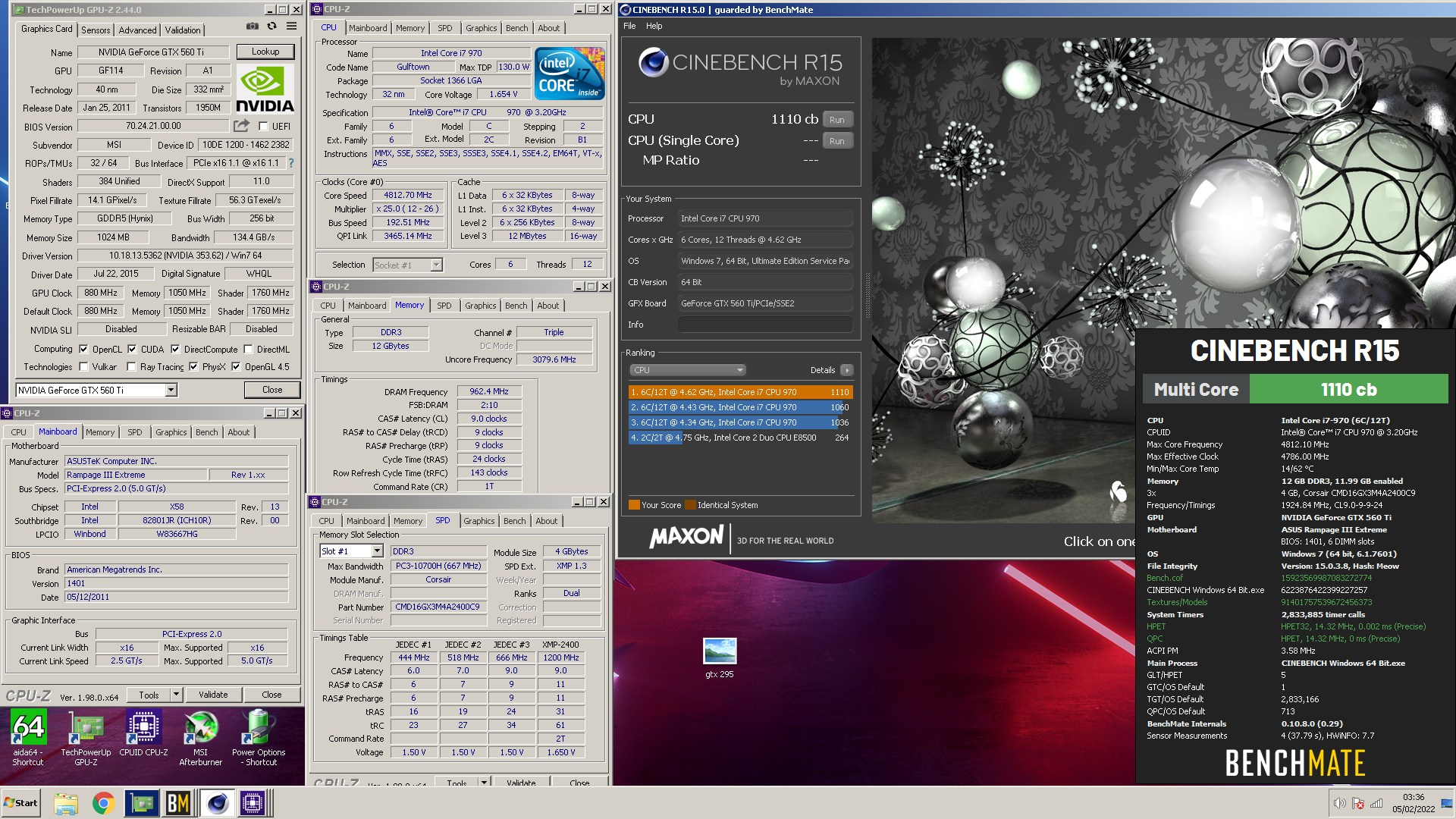Toggle UEFI checkbox in GPU-Z
The image size is (1456, 819).
pos(263,127)
